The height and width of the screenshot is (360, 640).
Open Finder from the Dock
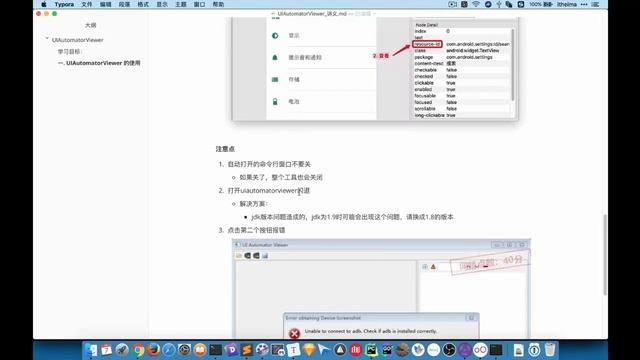pyautogui.click(x=91, y=350)
